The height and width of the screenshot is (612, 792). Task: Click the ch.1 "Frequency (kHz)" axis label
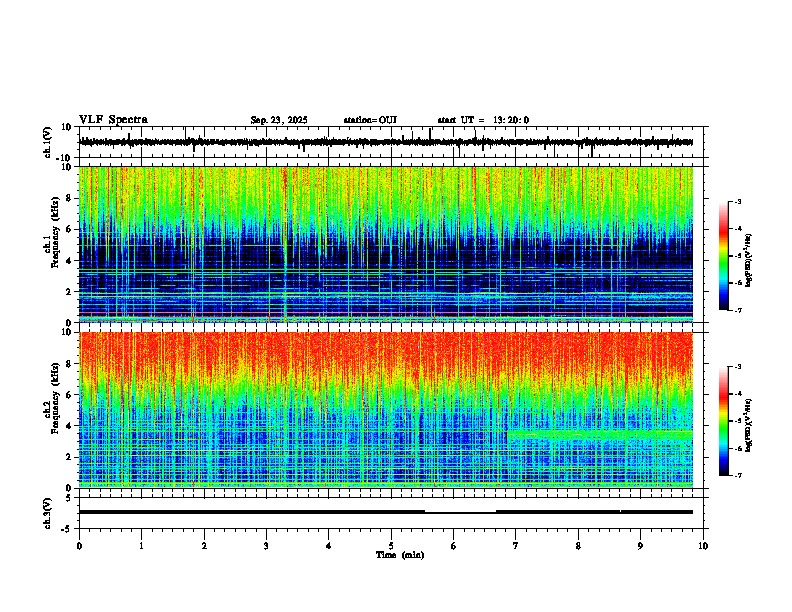55,232
